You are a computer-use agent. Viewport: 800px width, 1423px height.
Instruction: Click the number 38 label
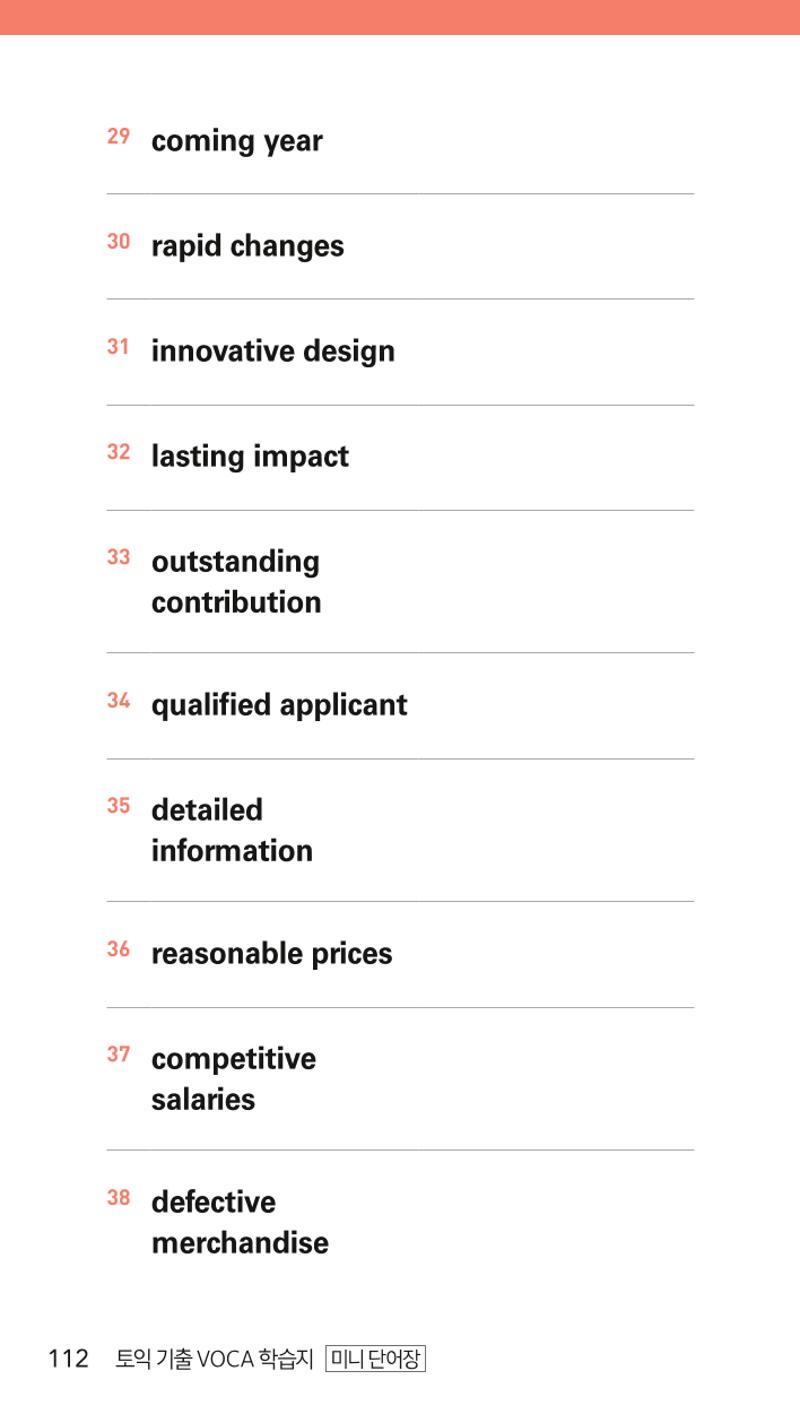pyautogui.click(x=119, y=1197)
